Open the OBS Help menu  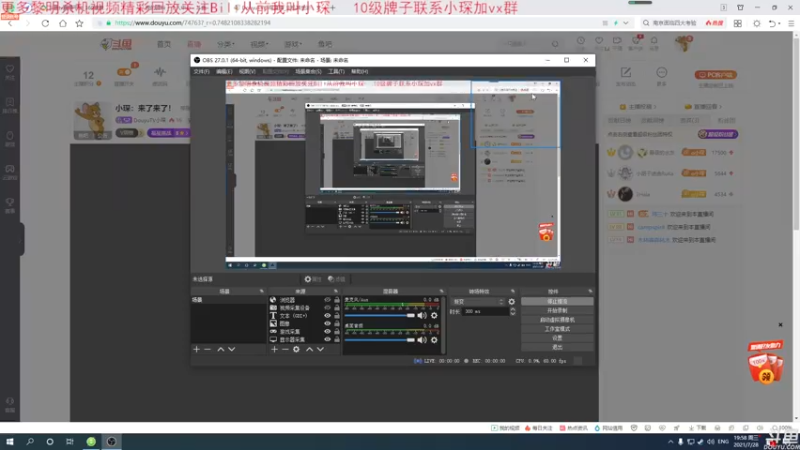pyautogui.click(x=359, y=71)
